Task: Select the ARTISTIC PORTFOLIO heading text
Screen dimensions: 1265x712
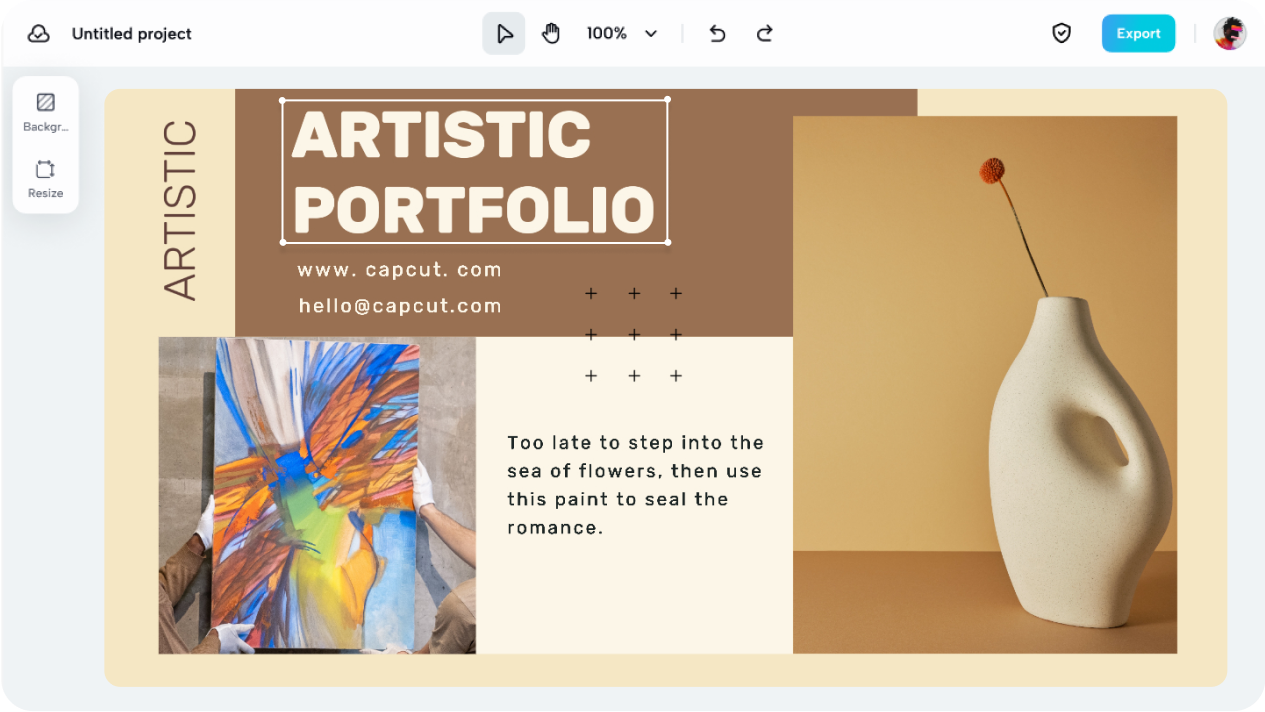Action: [474, 171]
